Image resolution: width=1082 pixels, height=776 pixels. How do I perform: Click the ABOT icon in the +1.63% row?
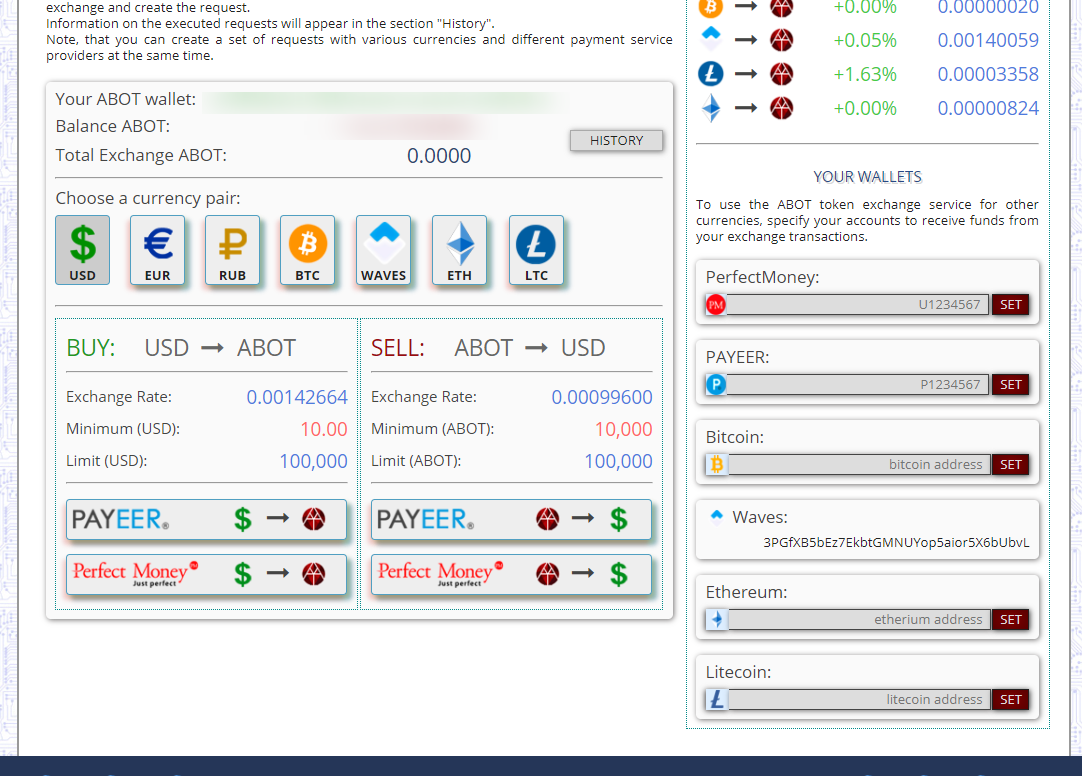tap(781, 74)
